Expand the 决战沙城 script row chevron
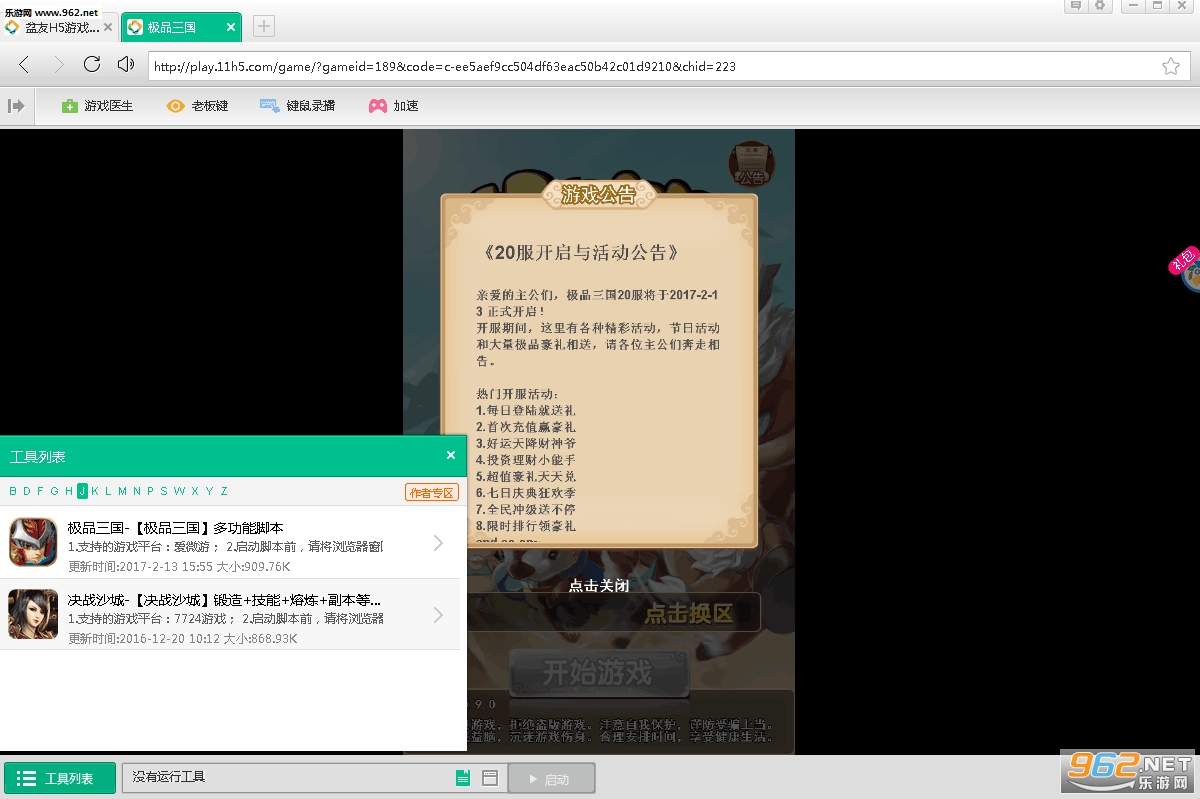Screen dimensions: 1200x799 pos(438,615)
